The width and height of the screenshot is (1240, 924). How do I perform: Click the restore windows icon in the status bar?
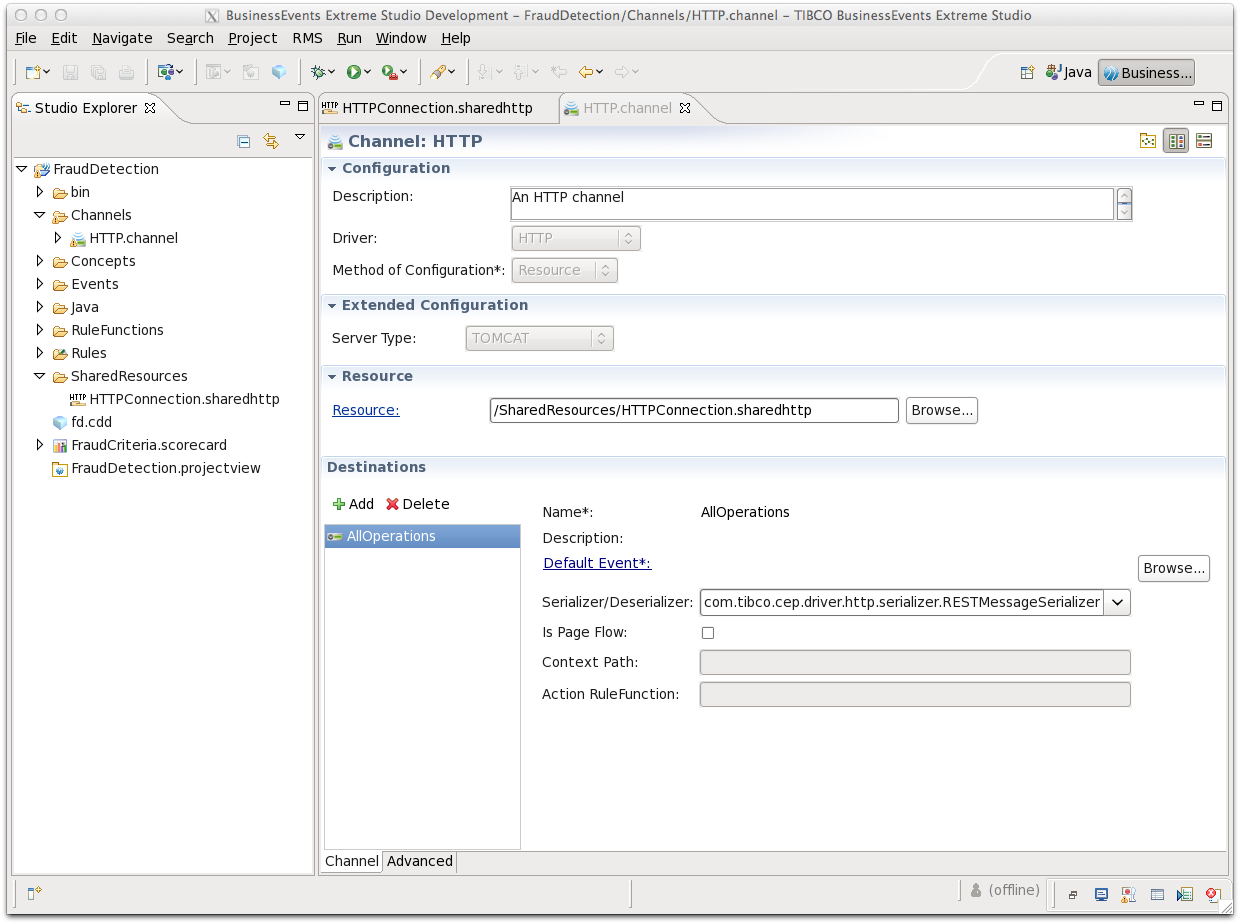1073,895
